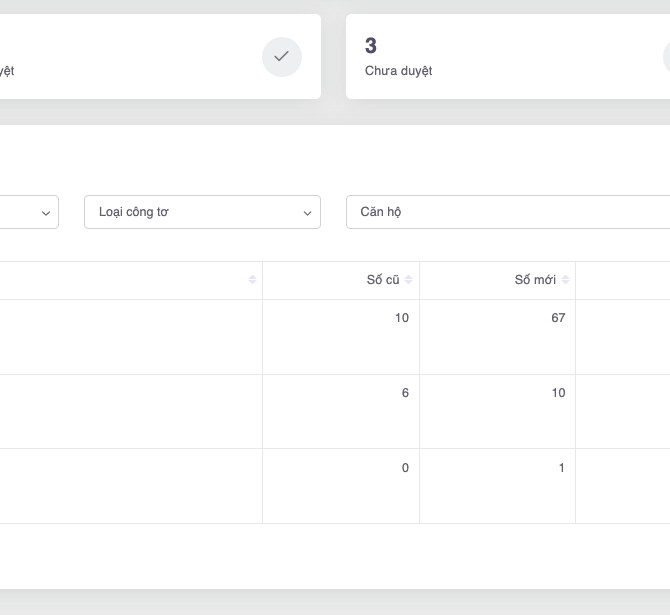Click the sort arrows beside Số cũ
This screenshot has width=670, height=615.
click(409, 280)
